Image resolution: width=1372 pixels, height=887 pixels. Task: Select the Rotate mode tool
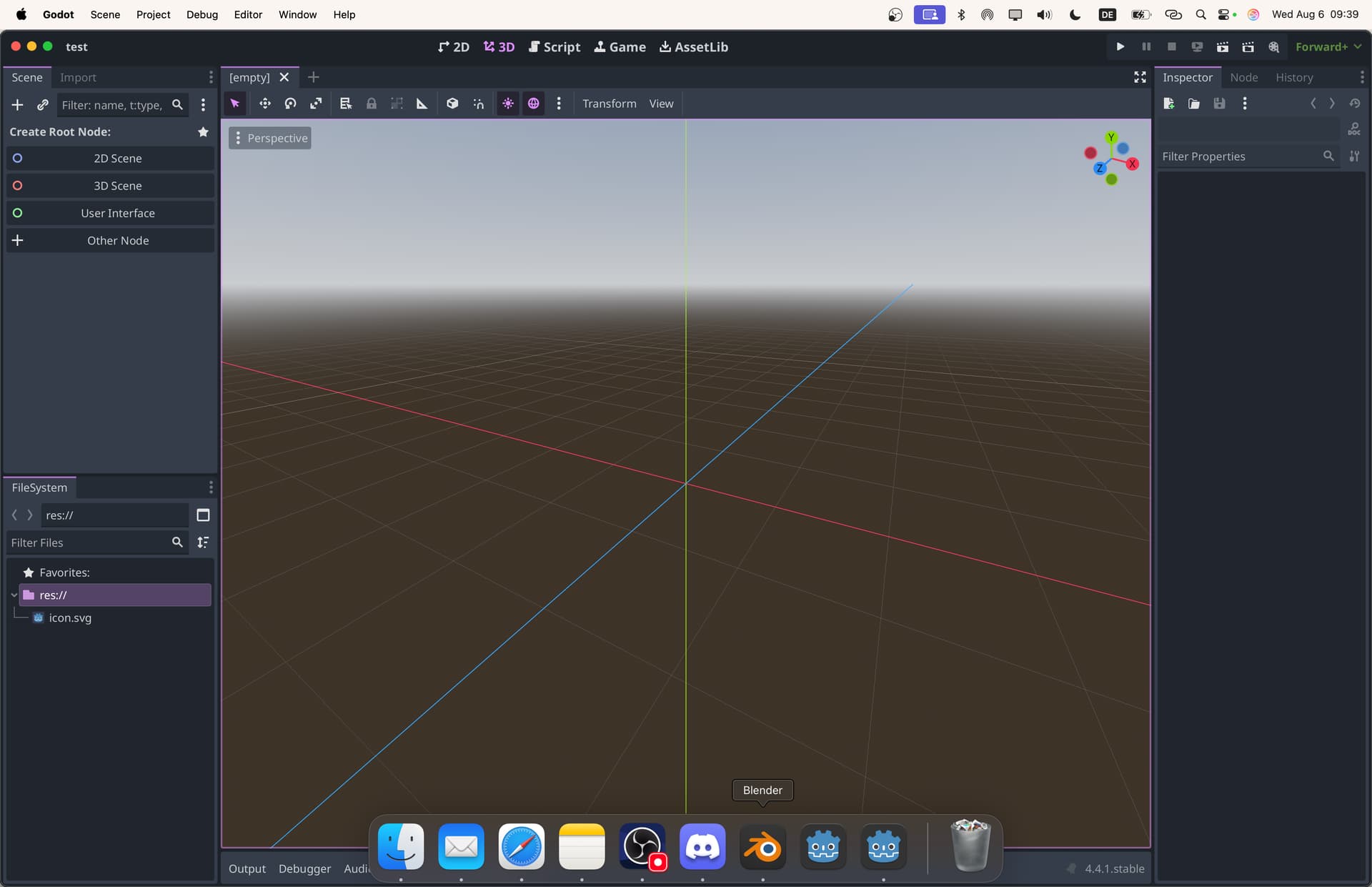[290, 104]
